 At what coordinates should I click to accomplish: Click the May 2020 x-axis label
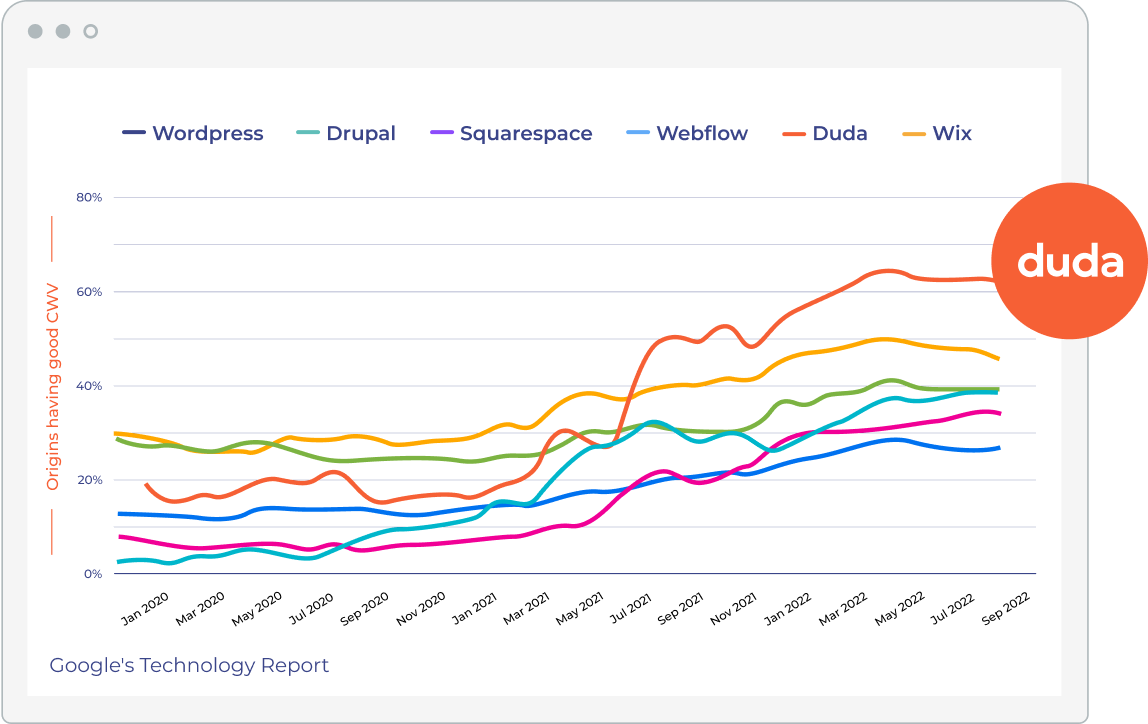pos(256,608)
